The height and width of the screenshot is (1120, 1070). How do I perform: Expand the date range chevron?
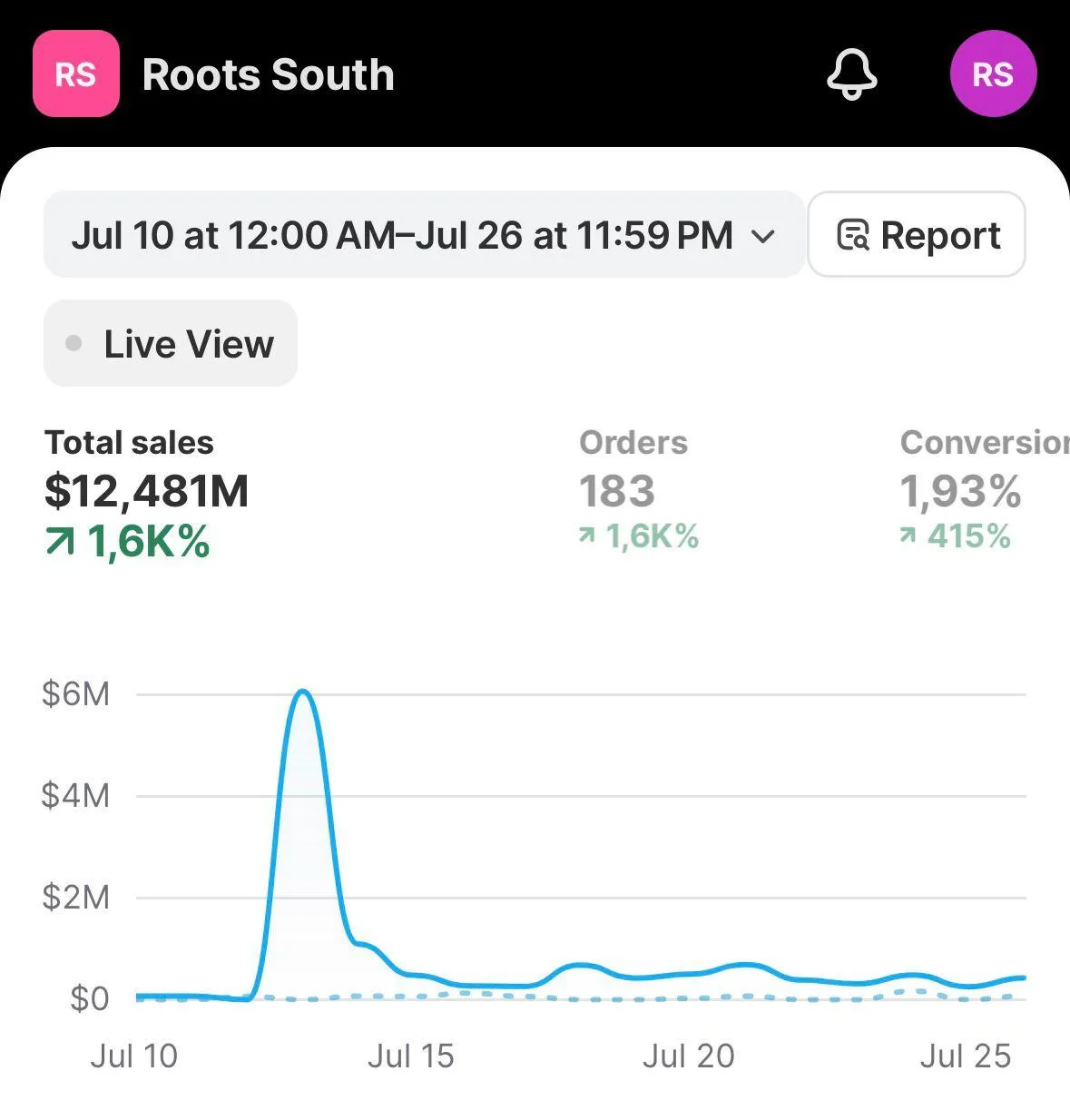click(x=764, y=236)
